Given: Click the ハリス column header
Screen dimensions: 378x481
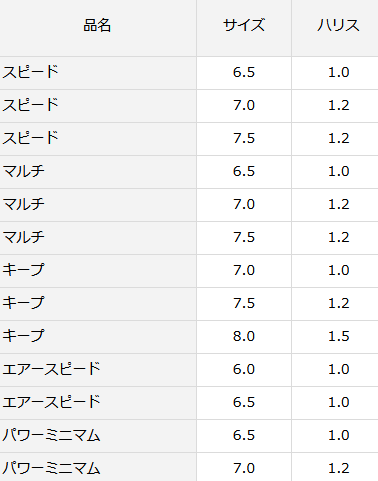Looking at the screenshot, I should pyautogui.click(x=338, y=26).
